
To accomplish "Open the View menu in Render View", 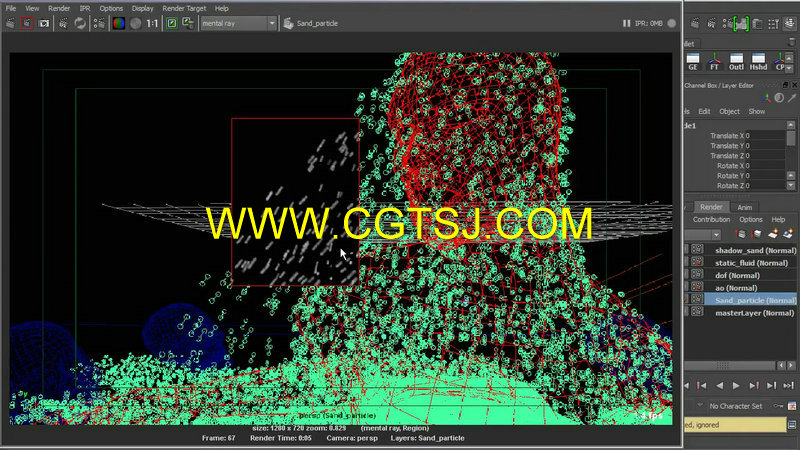I will tap(32, 8).
